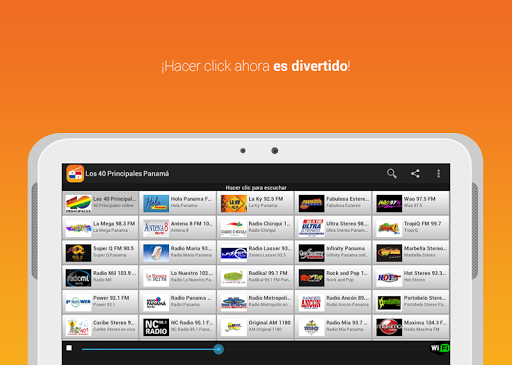Play Maxima 104.3 FM station
Viewport: 512px width, 365px height.
tap(411, 327)
